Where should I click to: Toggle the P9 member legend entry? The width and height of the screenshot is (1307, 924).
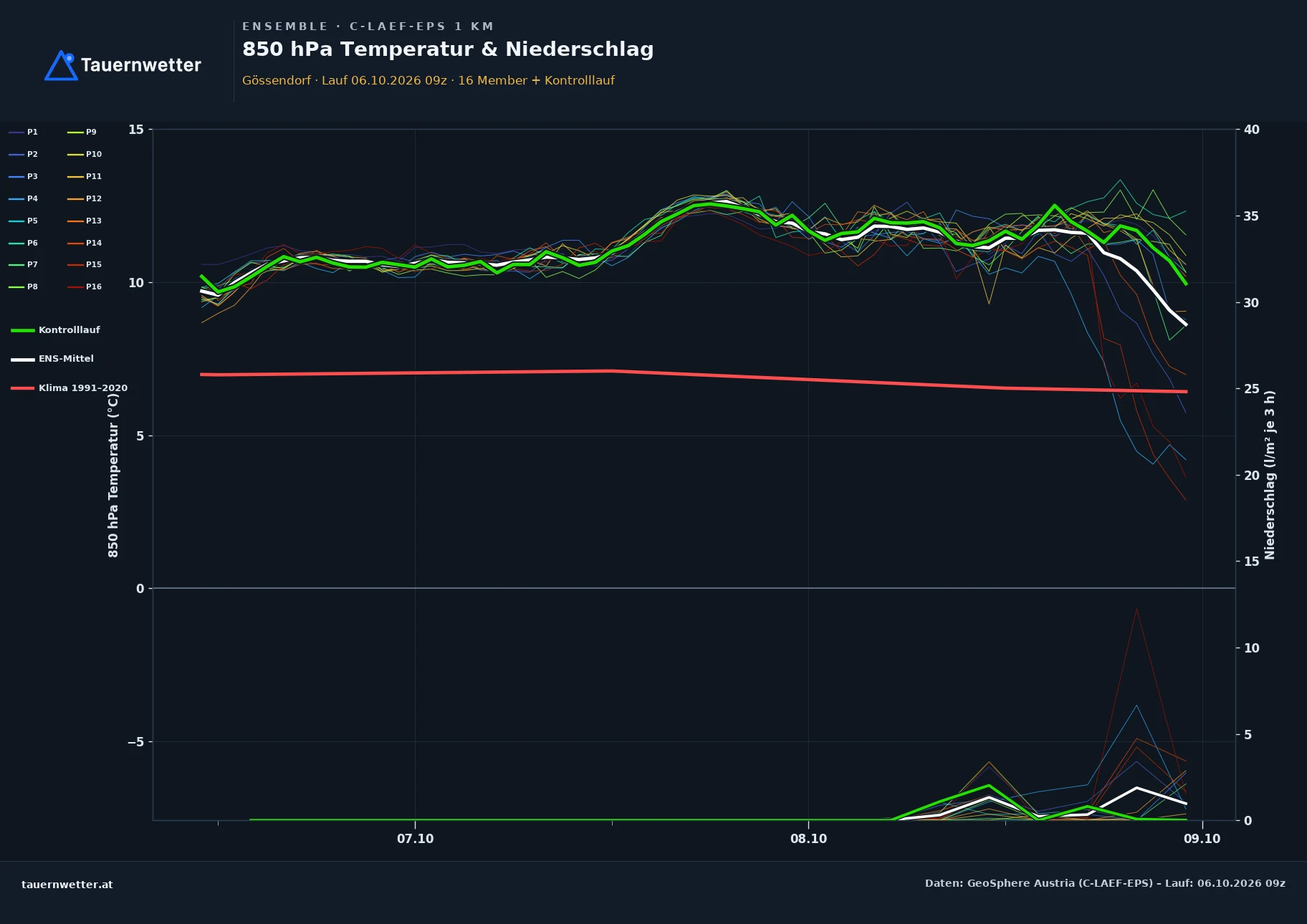(x=82, y=133)
